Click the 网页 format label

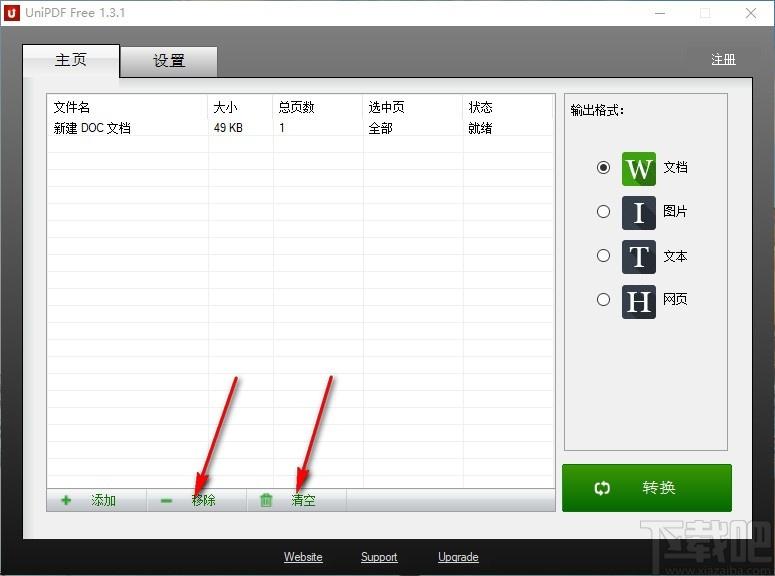tap(675, 299)
